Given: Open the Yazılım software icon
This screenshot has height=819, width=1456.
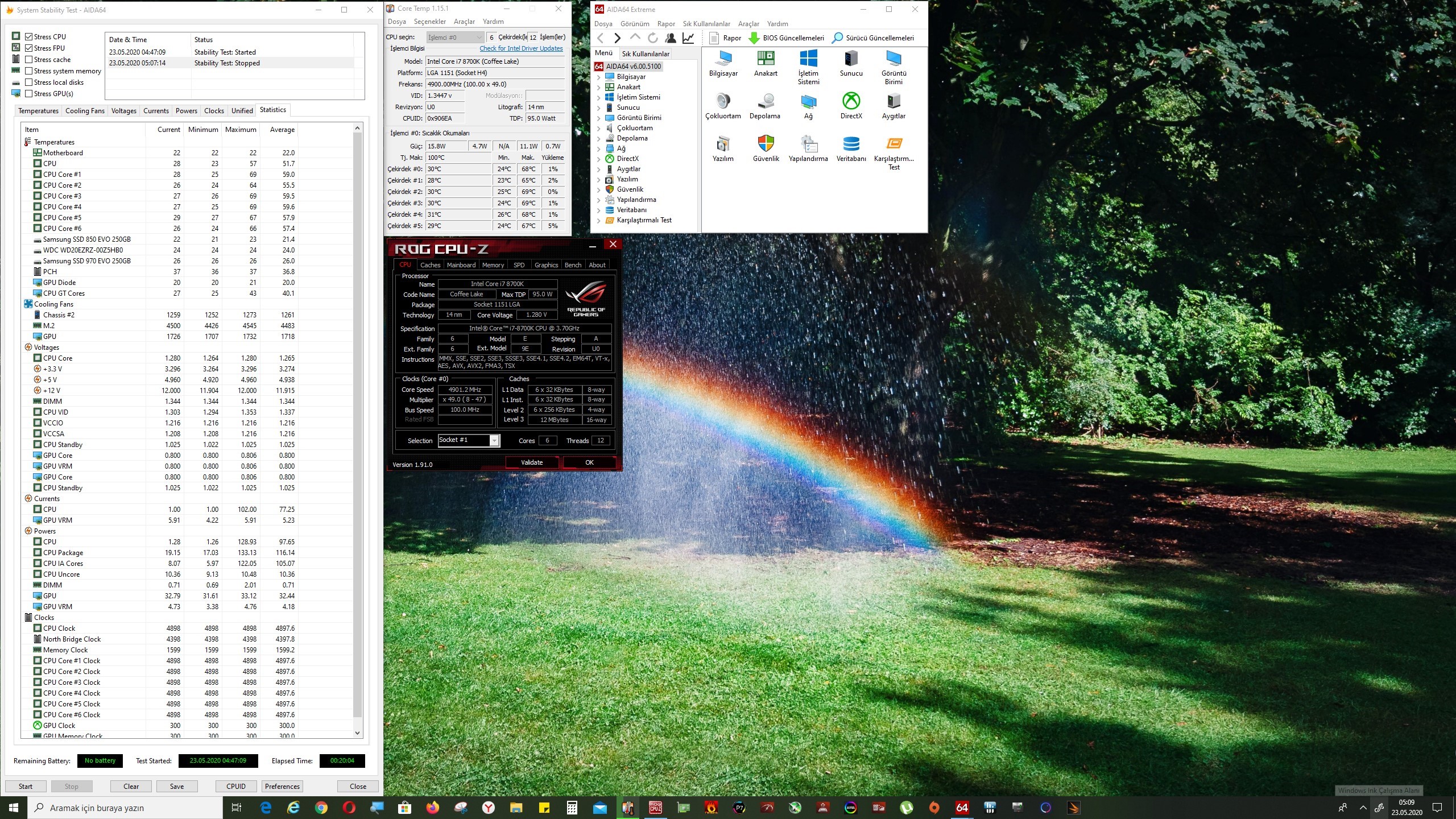Looking at the screenshot, I should (x=723, y=148).
